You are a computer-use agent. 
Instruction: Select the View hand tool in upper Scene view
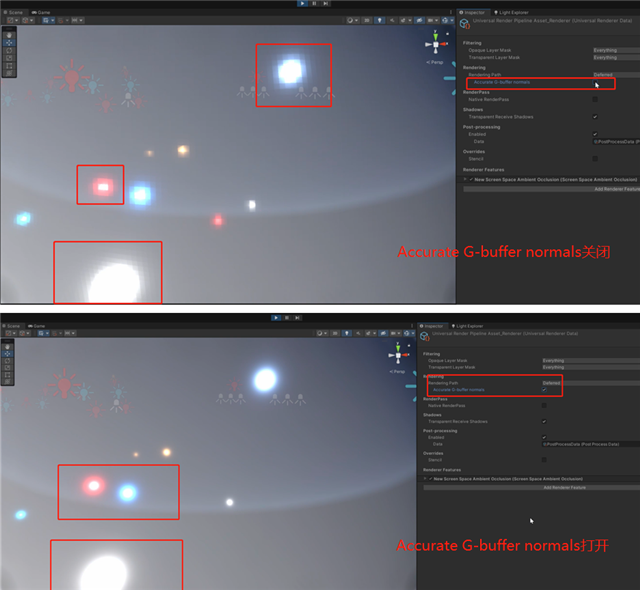(9, 34)
